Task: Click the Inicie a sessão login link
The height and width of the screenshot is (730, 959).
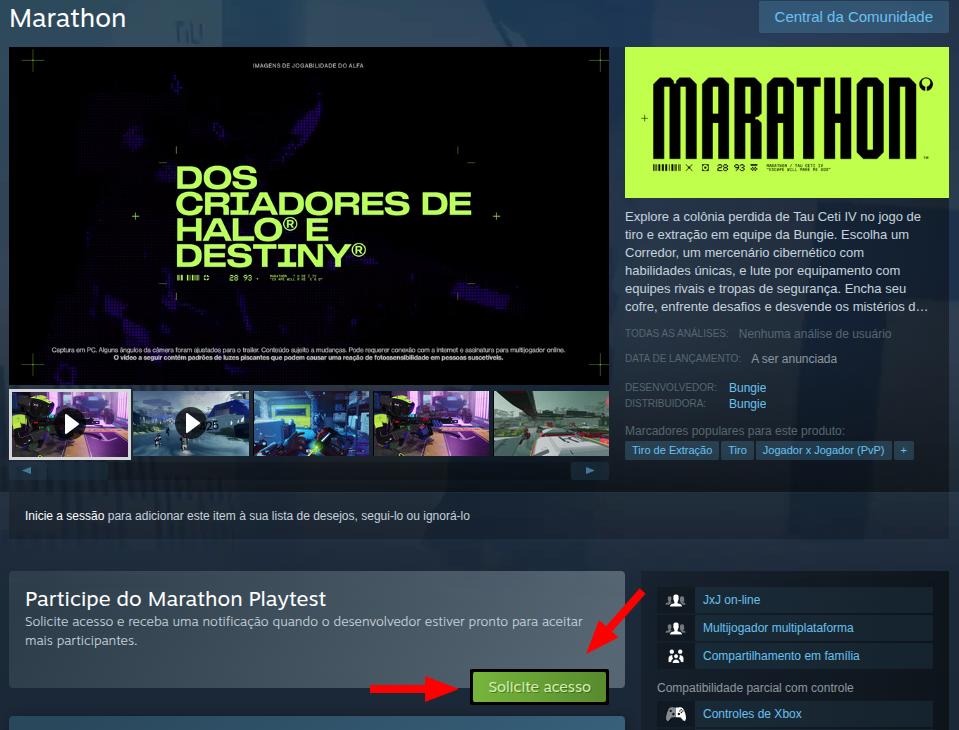Action: pyautogui.click(x=64, y=516)
